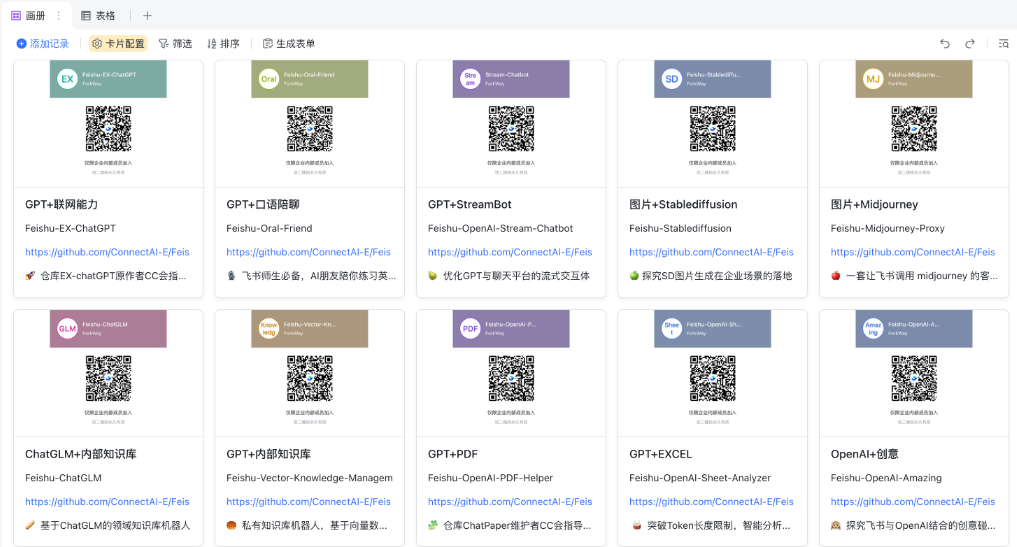Click the Knowledge avatar on the Feishu-Vector card

coord(269,329)
